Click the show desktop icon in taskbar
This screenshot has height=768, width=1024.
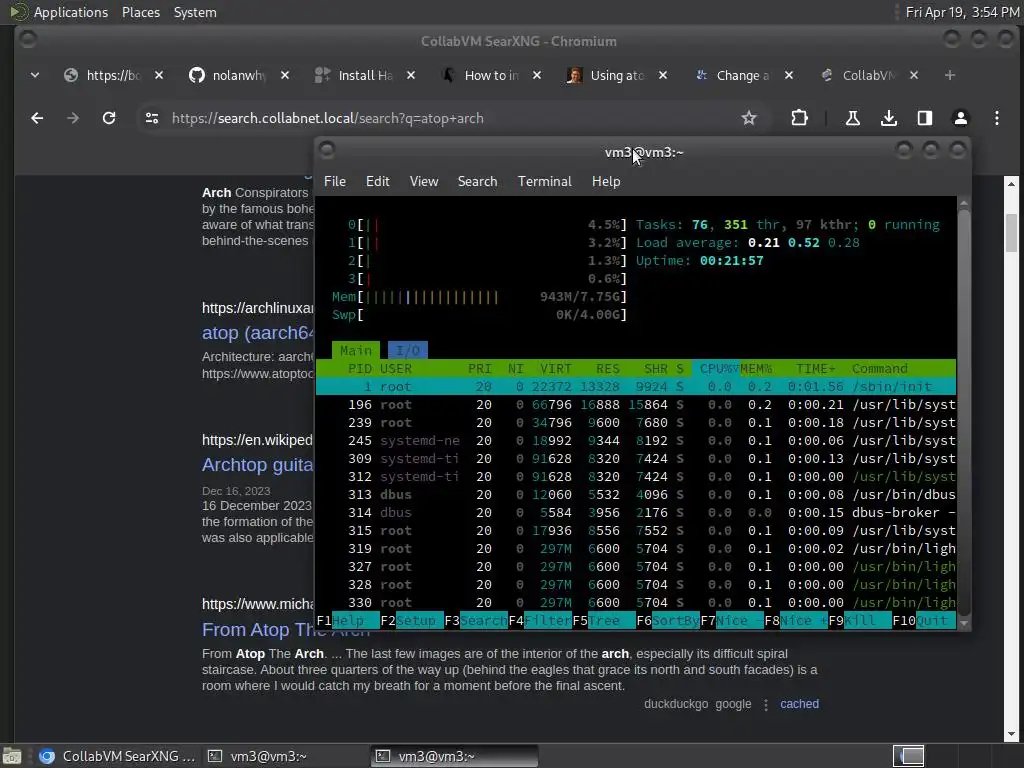(x=12, y=756)
